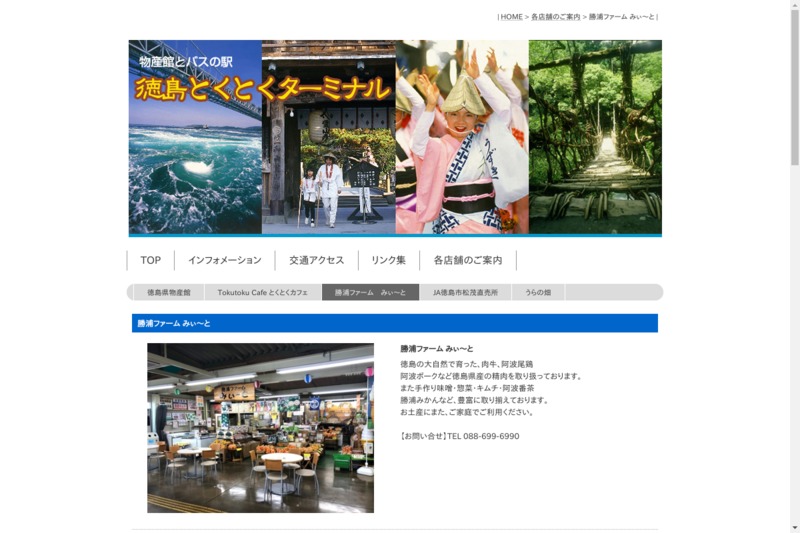The image size is (800, 533).
Task: Open 各店舗のご案内 breadcrumb link
Action: click(555, 17)
